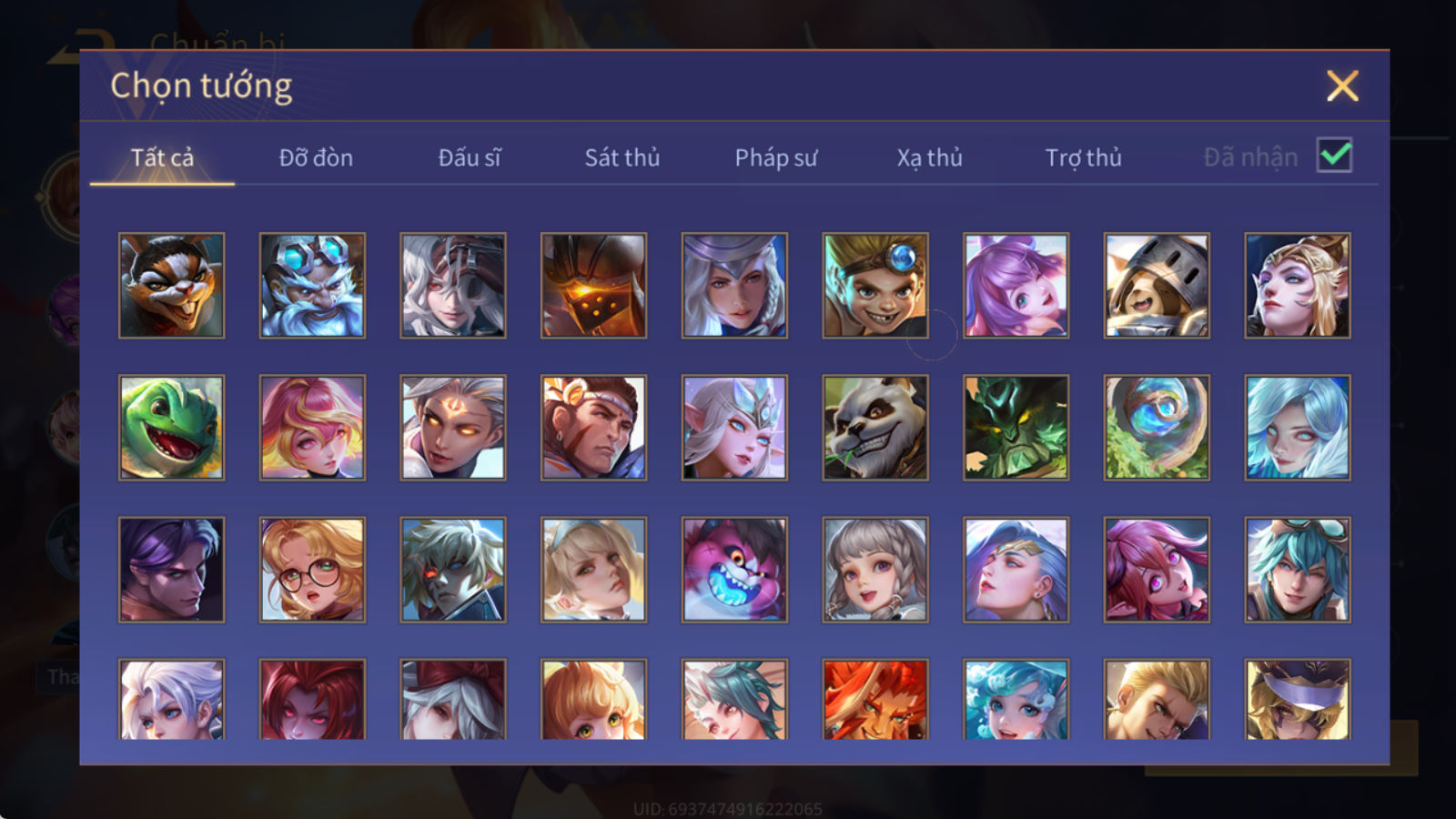1456x819 pixels.
Task: Show the Pháp sư hero category
Action: click(x=776, y=158)
